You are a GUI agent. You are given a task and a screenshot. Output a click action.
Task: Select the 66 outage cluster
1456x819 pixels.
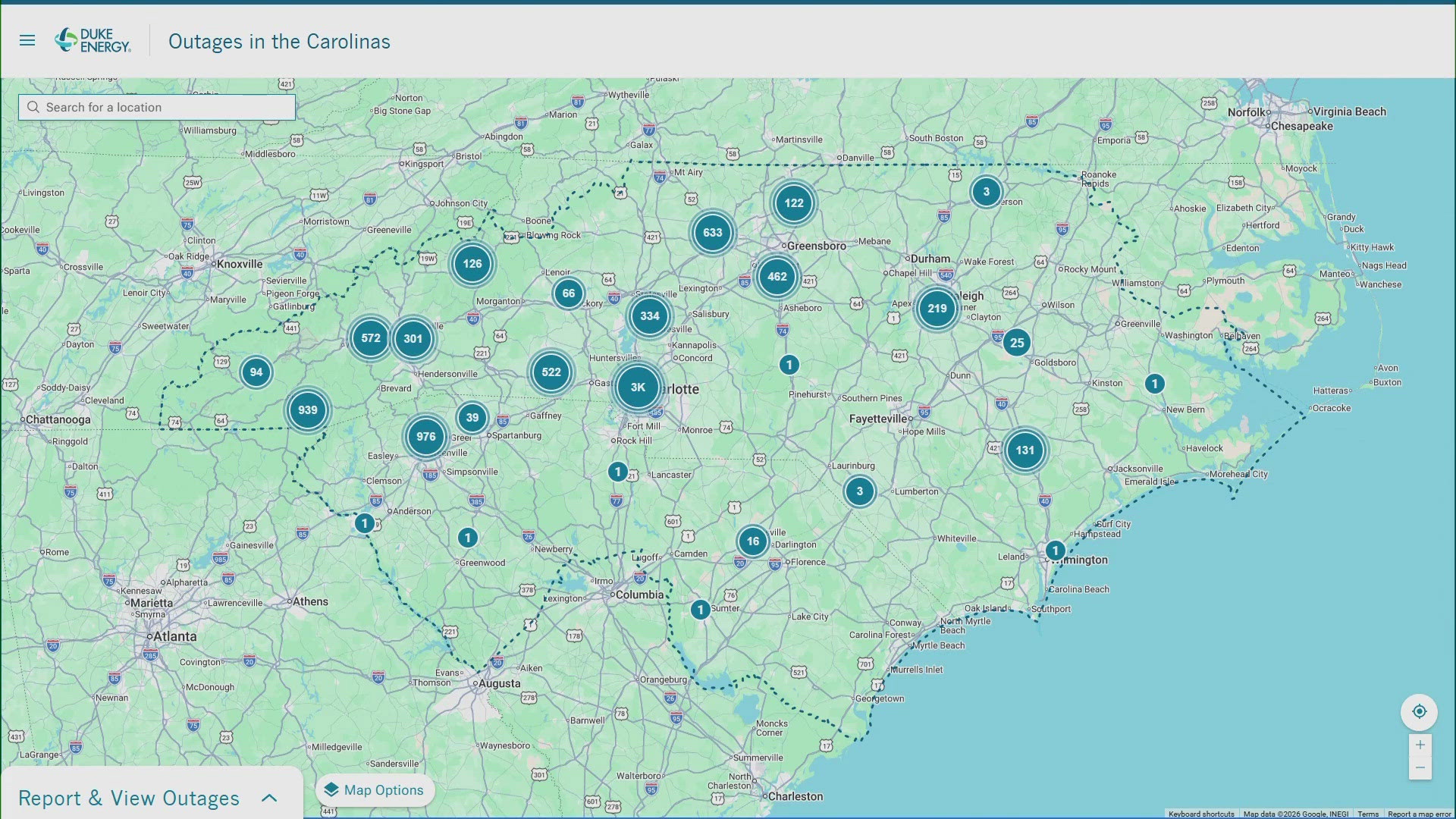pos(568,293)
